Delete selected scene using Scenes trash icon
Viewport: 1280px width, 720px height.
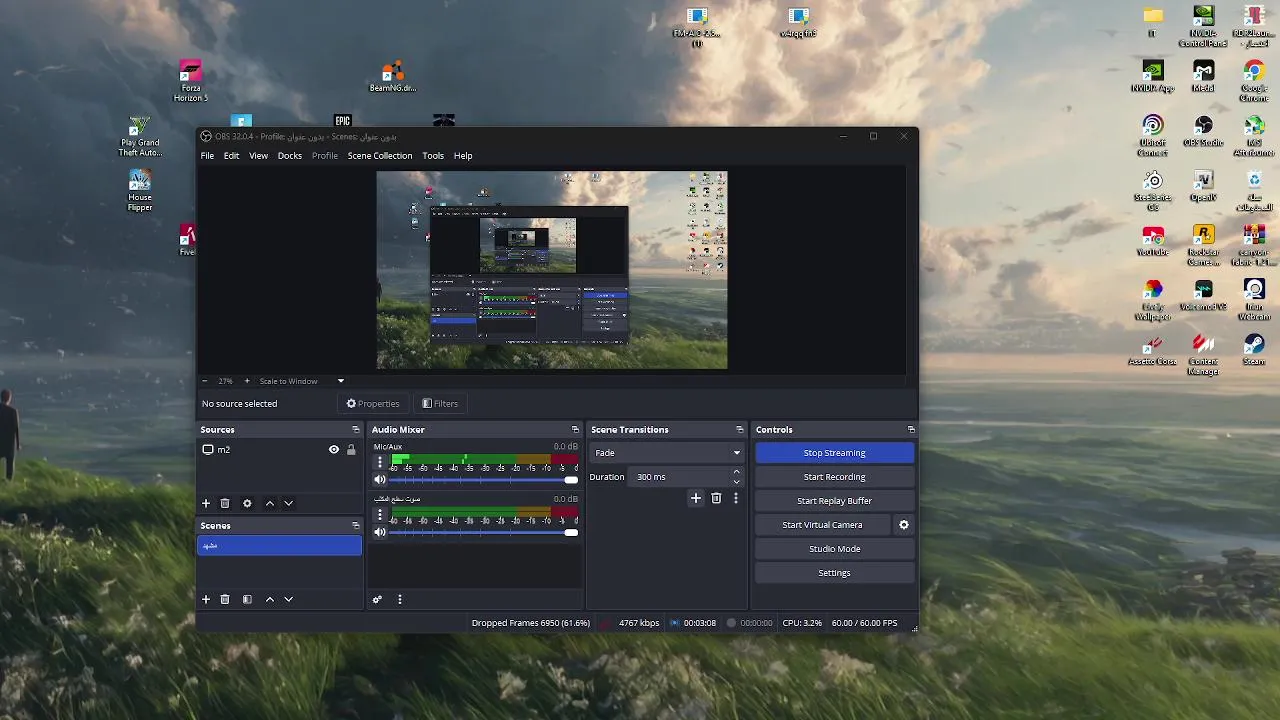click(225, 599)
